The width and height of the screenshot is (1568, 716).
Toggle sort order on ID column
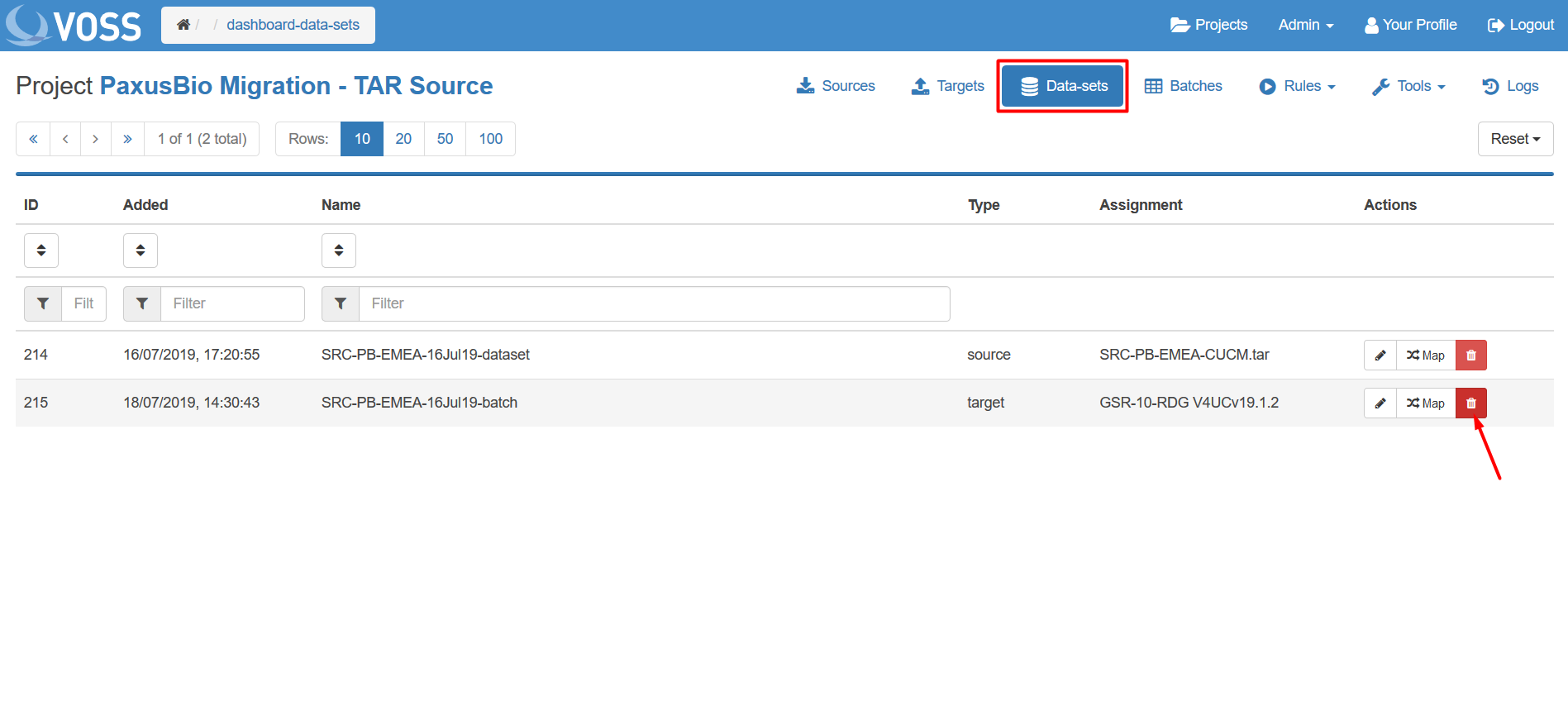(x=41, y=251)
